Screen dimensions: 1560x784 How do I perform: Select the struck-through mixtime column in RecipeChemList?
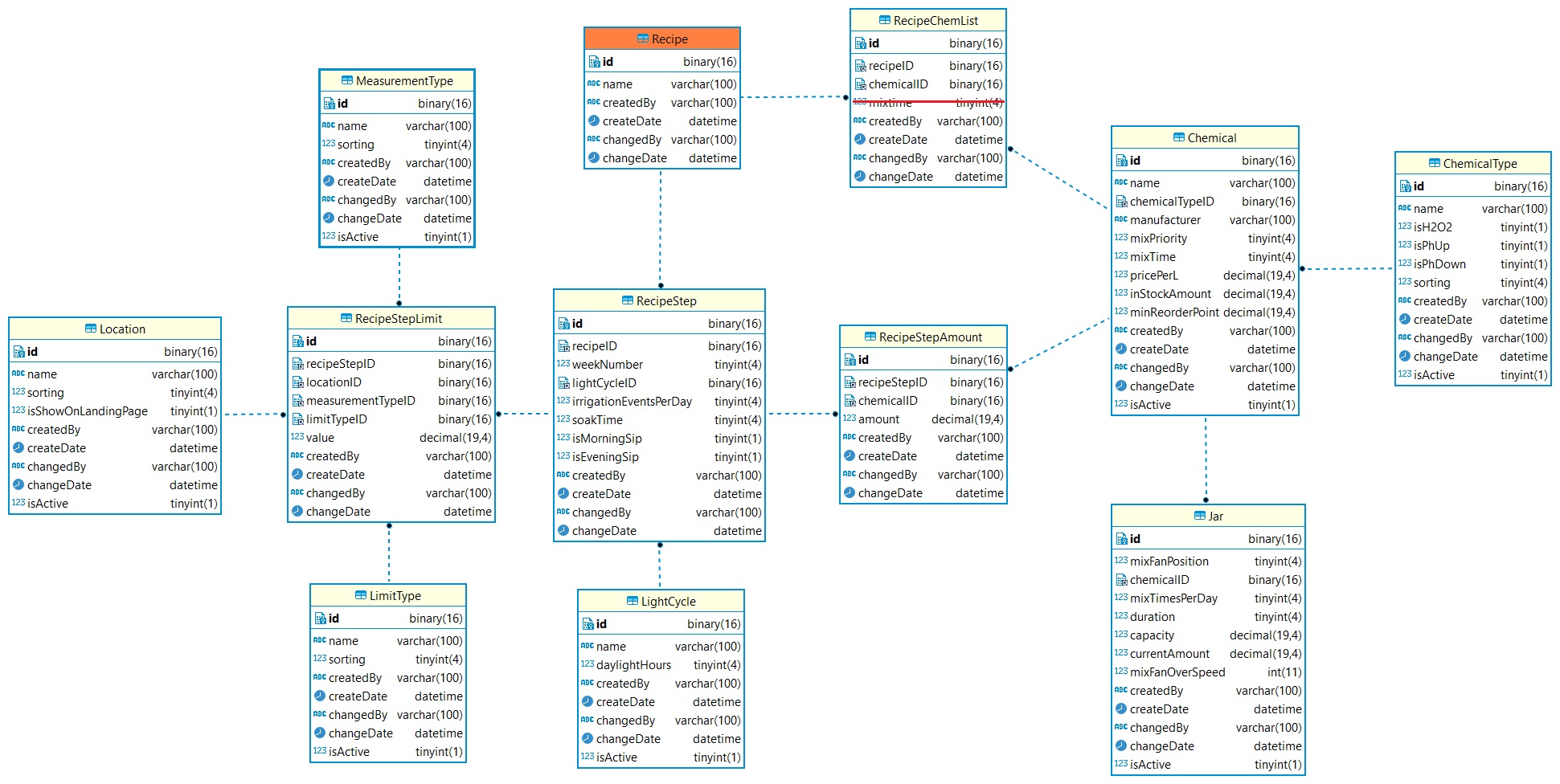pyautogui.click(x=927, y=103)
